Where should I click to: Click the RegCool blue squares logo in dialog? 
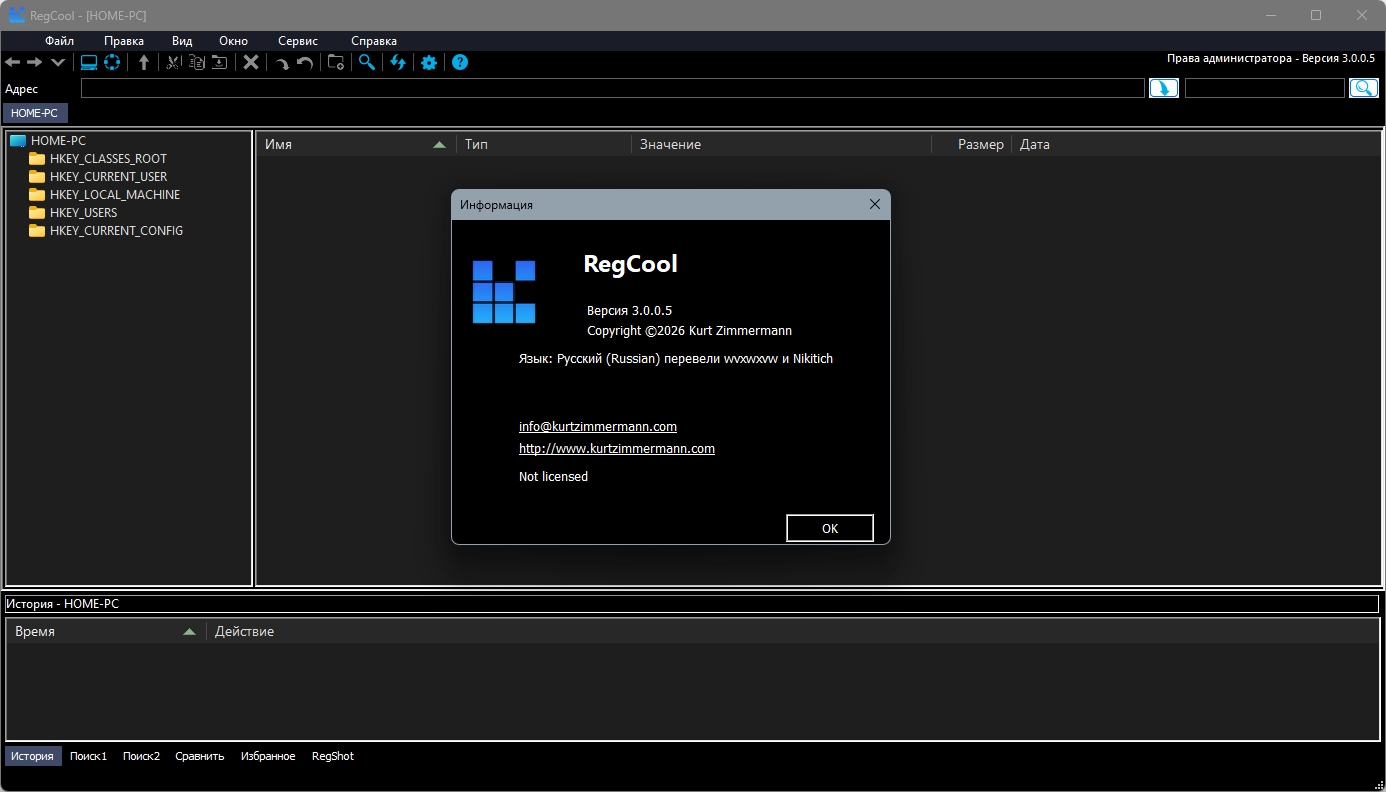click(x=504, y=292)
